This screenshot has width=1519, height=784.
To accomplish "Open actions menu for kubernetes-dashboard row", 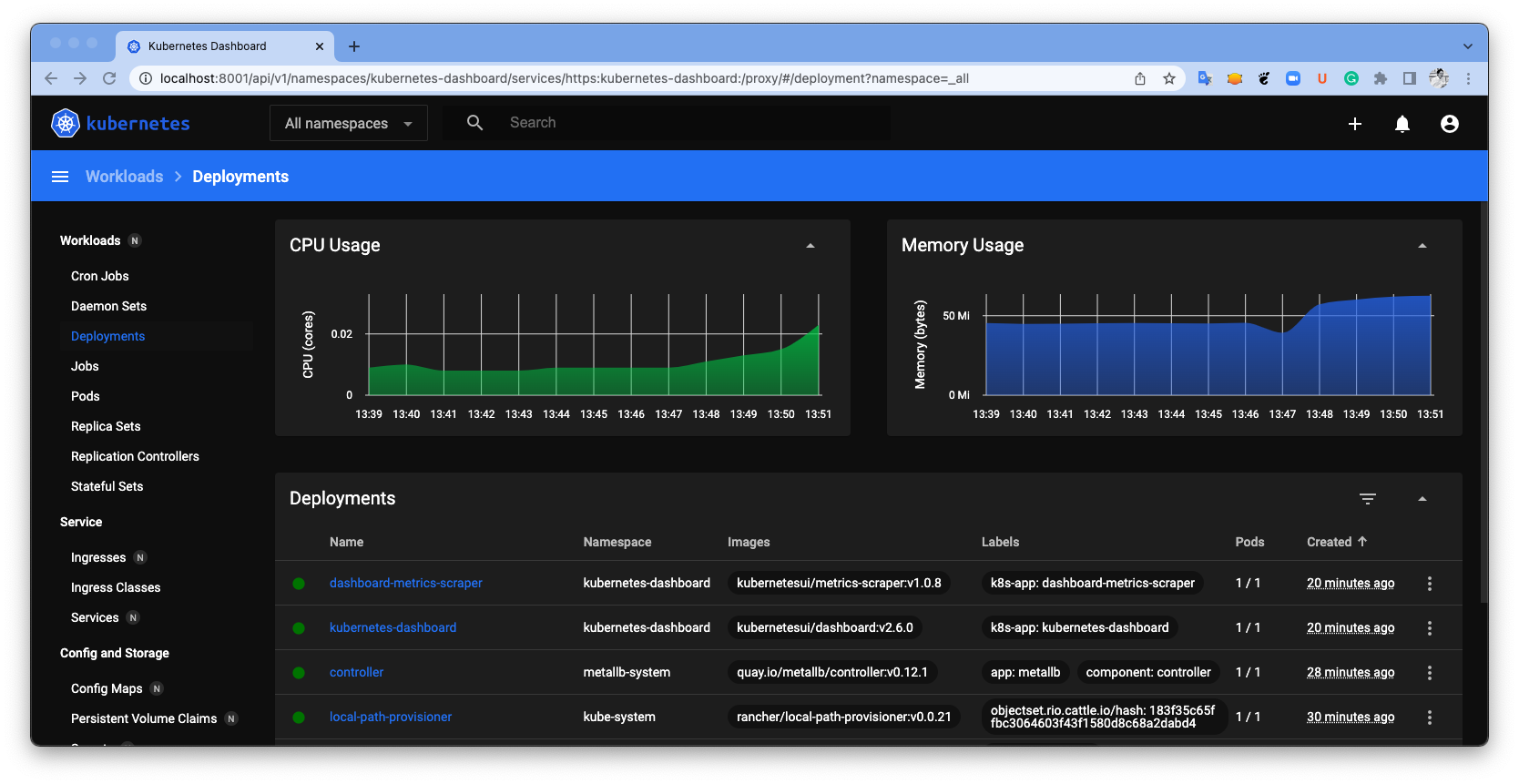I will pyautogui.click(x=1430, y=628).
